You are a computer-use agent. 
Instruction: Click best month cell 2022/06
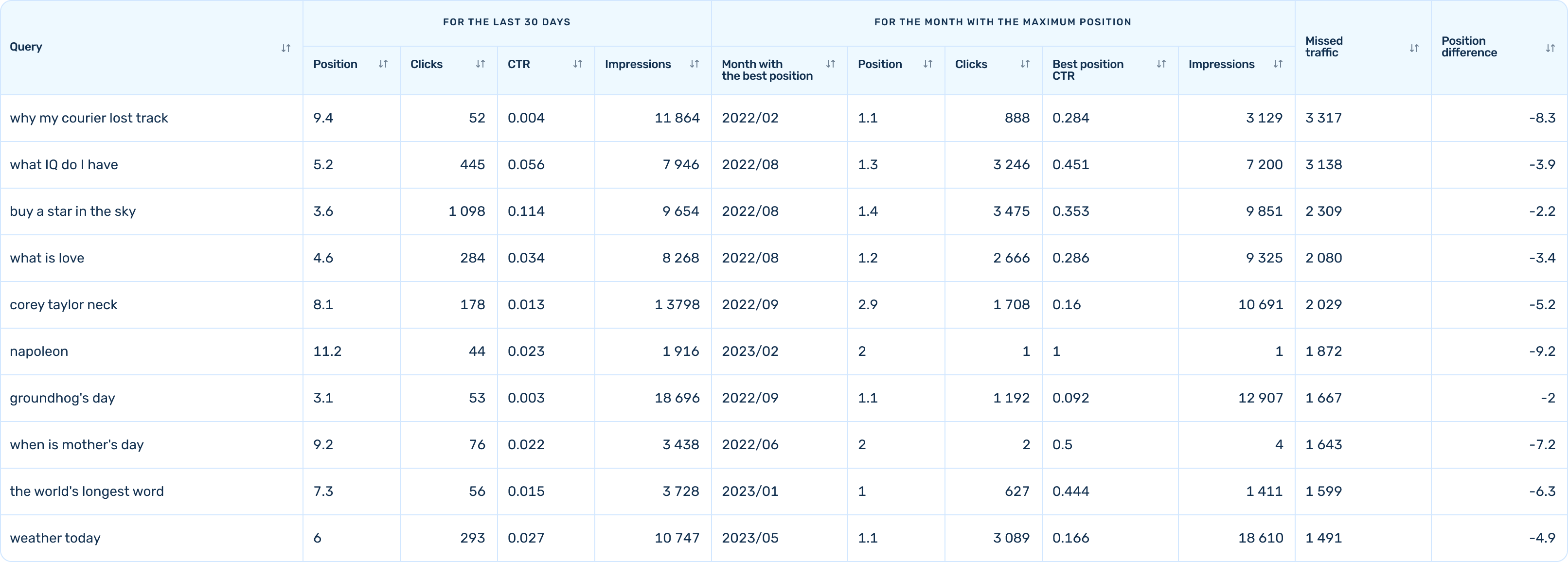click(x=750, y=445)
